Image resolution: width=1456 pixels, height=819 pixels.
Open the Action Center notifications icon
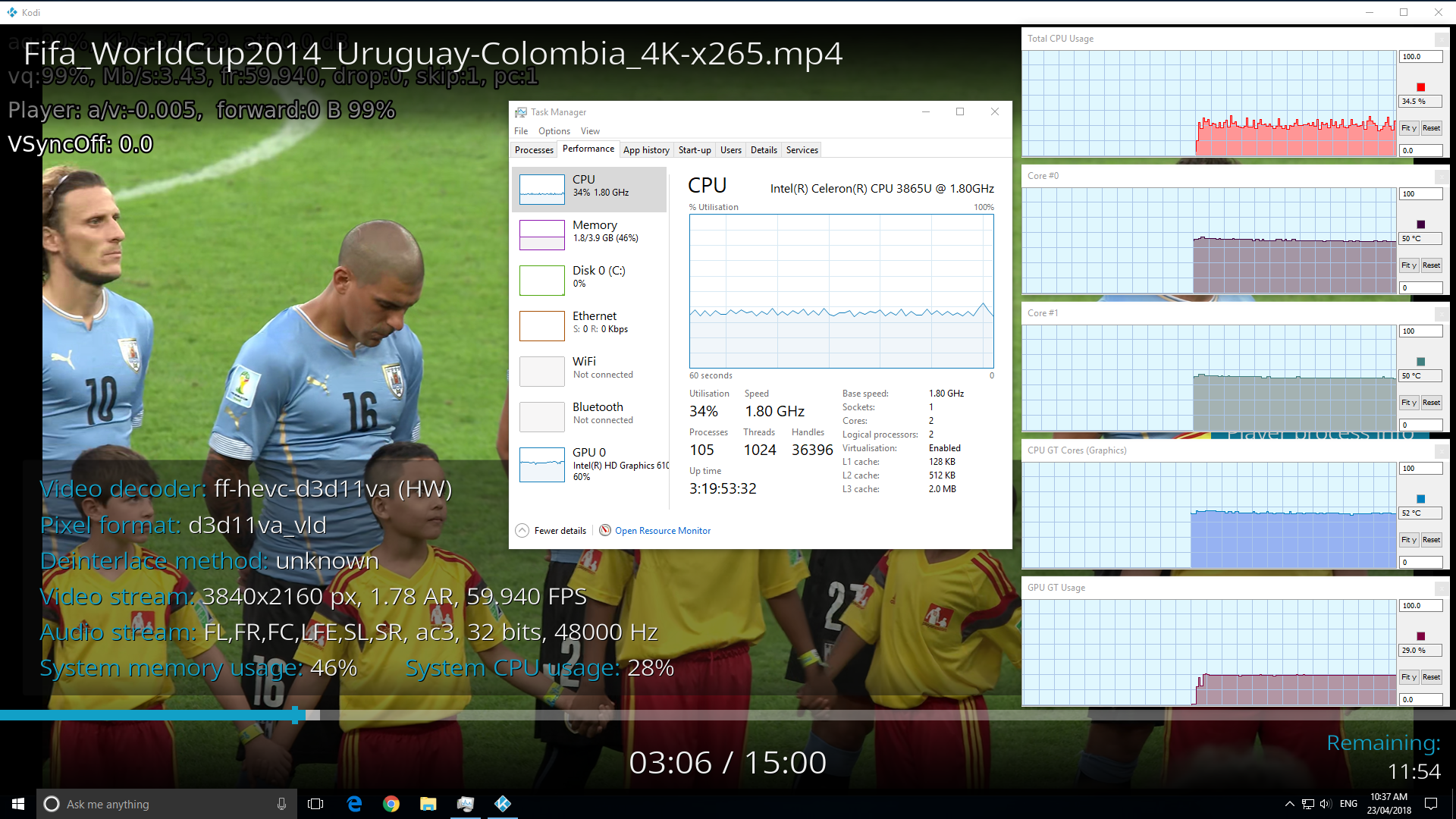tap(1431, 804)
